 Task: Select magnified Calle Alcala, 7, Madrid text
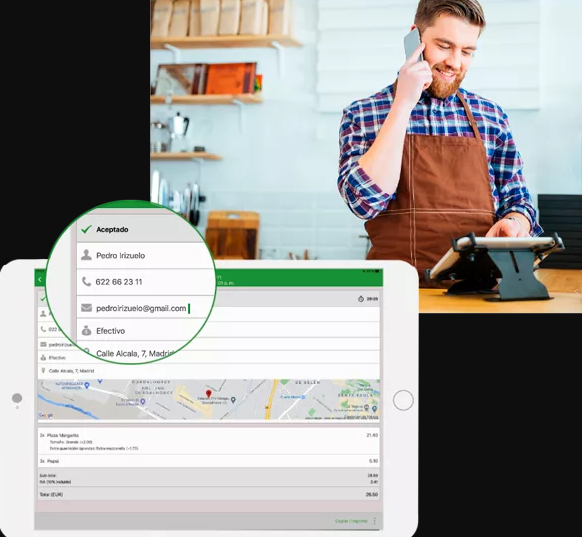tap(134, 353)
